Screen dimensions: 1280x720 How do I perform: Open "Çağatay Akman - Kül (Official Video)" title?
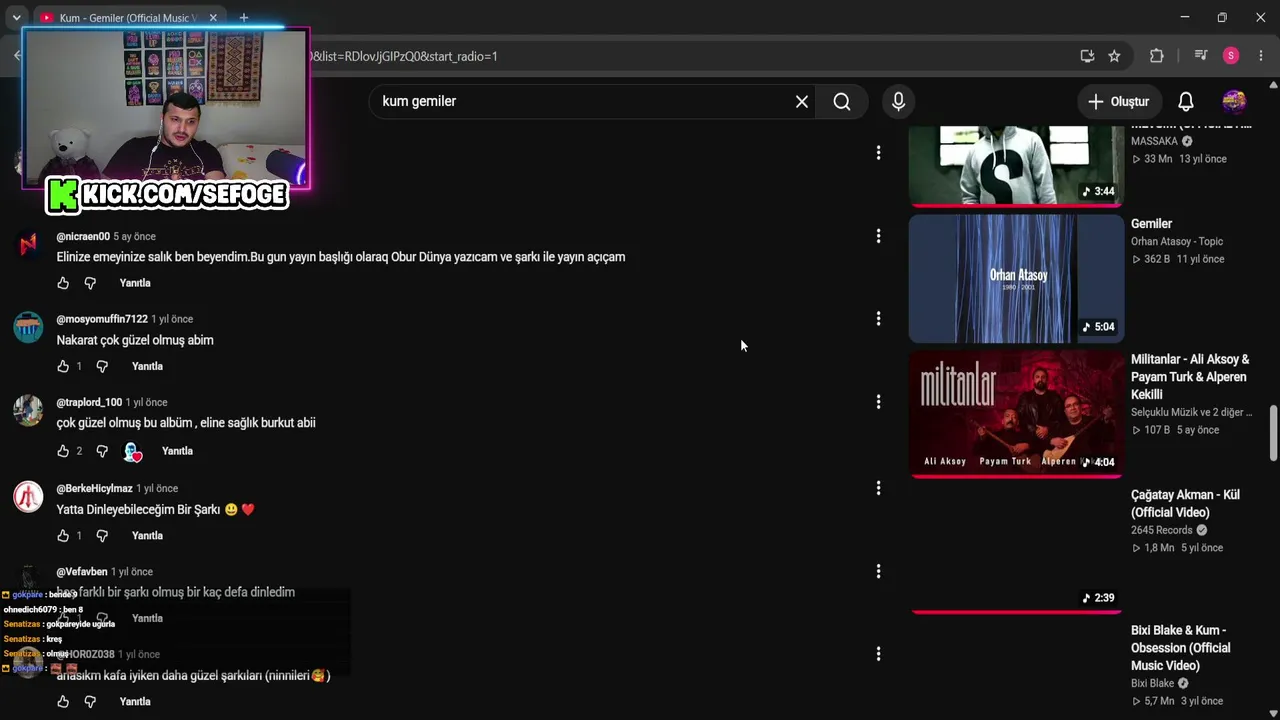click(1185, 504)
